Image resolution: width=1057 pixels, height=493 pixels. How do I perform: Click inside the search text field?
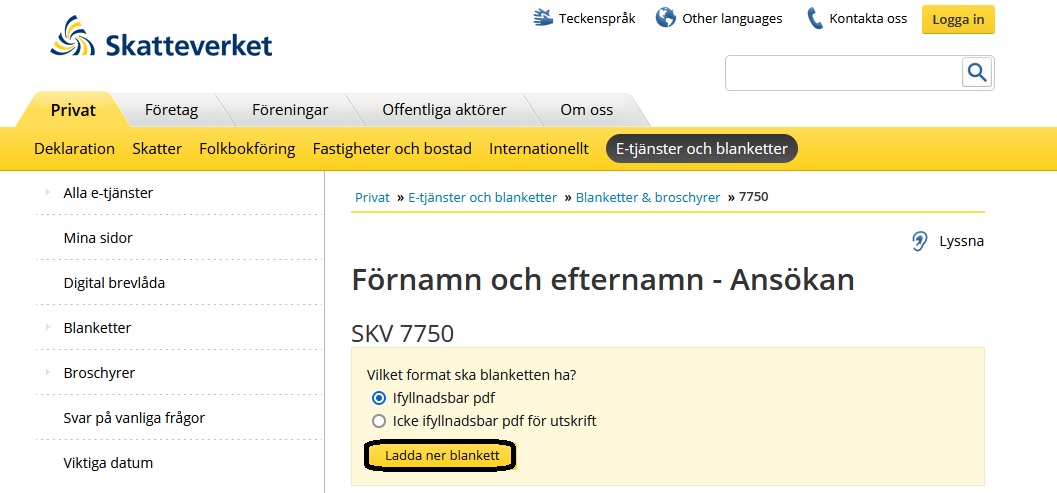coord(842,73)
